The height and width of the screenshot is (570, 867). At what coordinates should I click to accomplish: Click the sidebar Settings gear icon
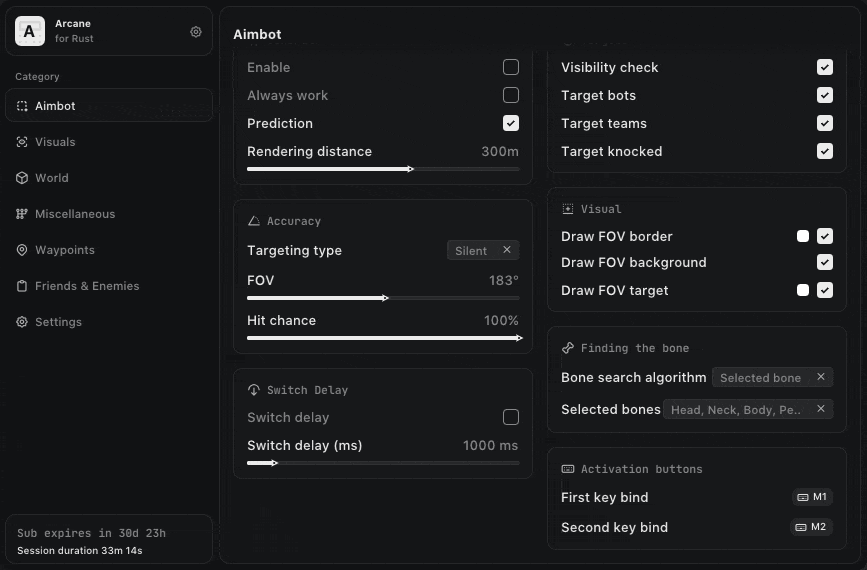coord(22,322)
